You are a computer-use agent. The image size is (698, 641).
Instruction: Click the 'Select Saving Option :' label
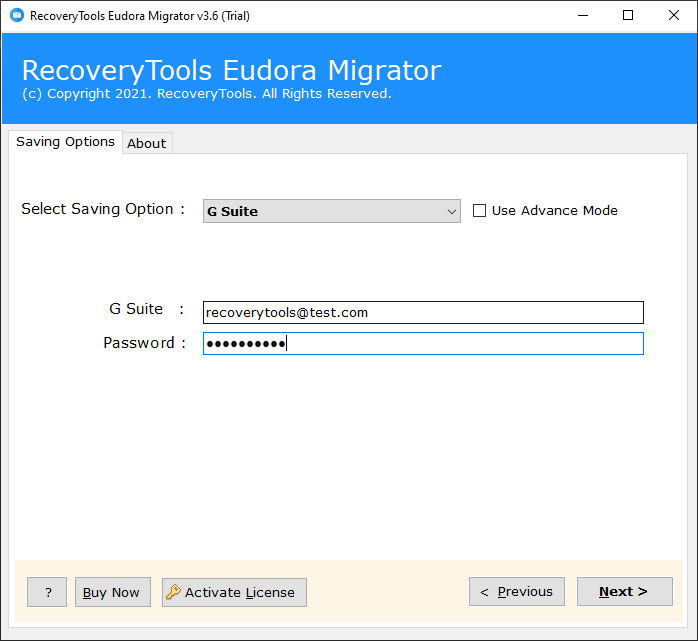click(x=103, y=209)
